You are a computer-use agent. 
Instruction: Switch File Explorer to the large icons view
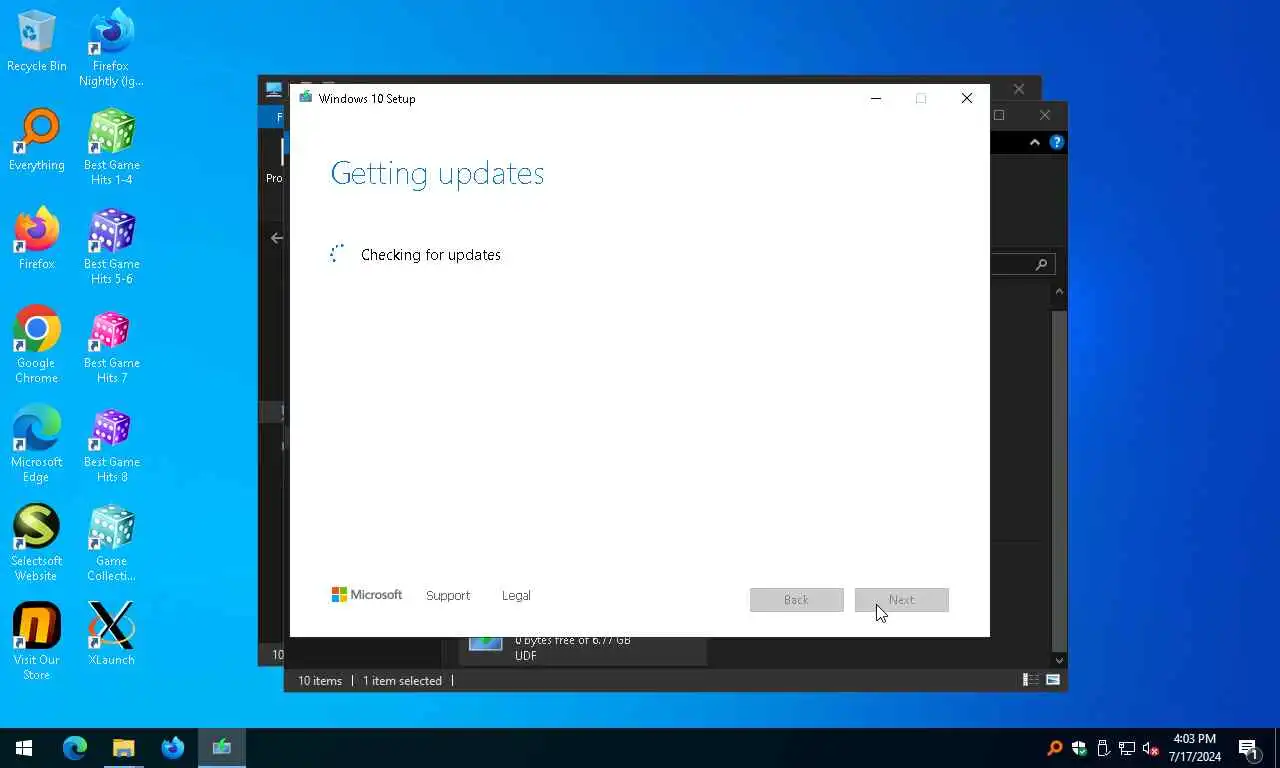(x=1053, y=680)
